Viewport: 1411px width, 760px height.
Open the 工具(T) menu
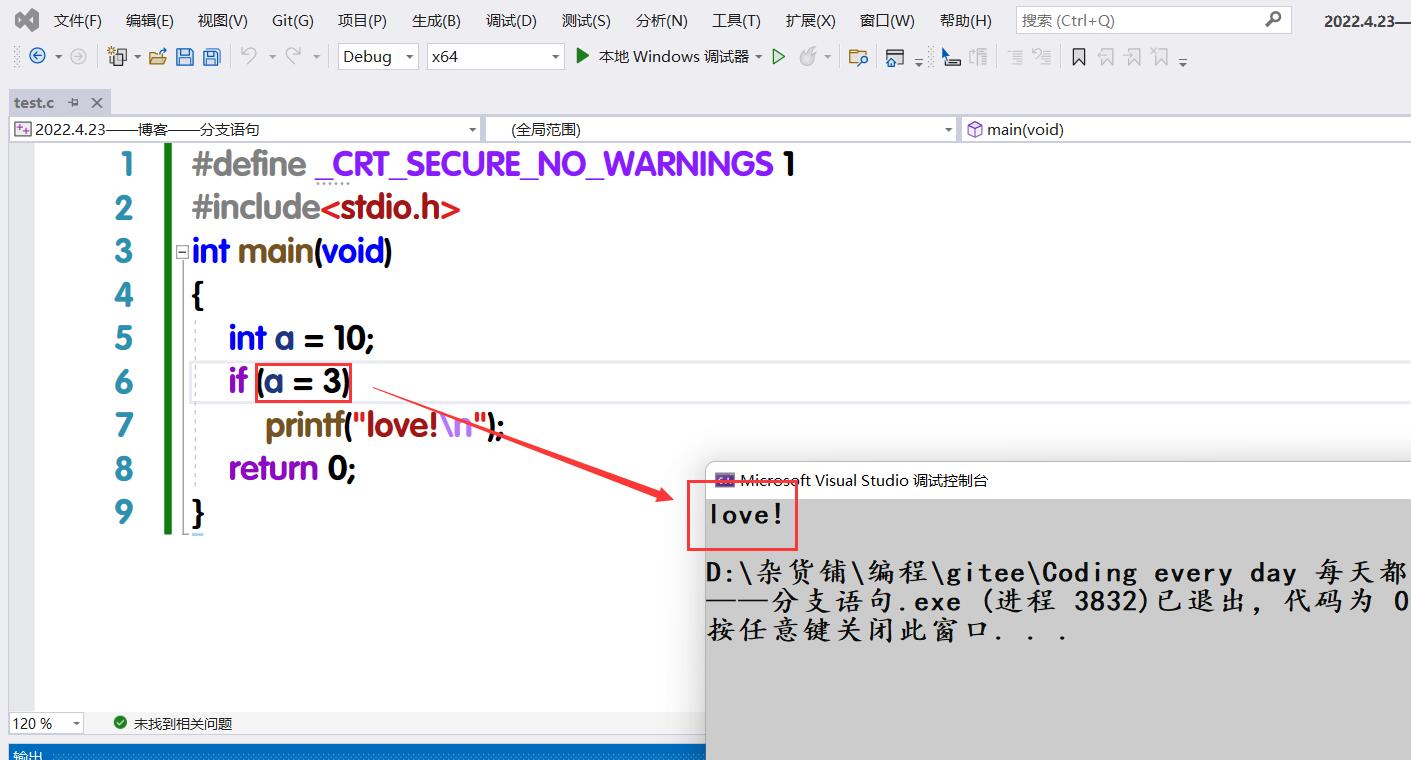pos(736,20)
